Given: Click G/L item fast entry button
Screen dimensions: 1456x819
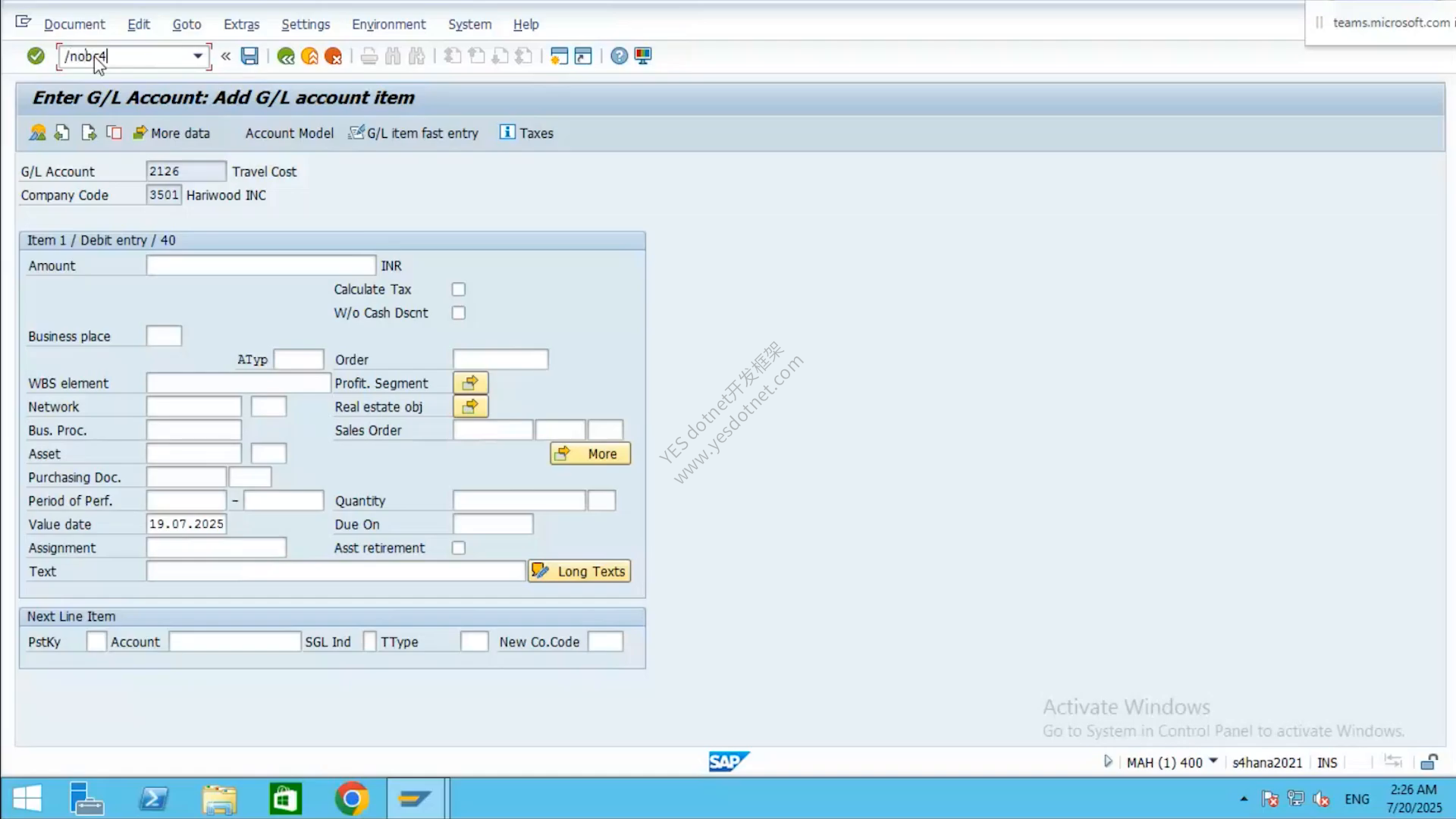Looking at the screenshot, I should [x=413, y=133].
